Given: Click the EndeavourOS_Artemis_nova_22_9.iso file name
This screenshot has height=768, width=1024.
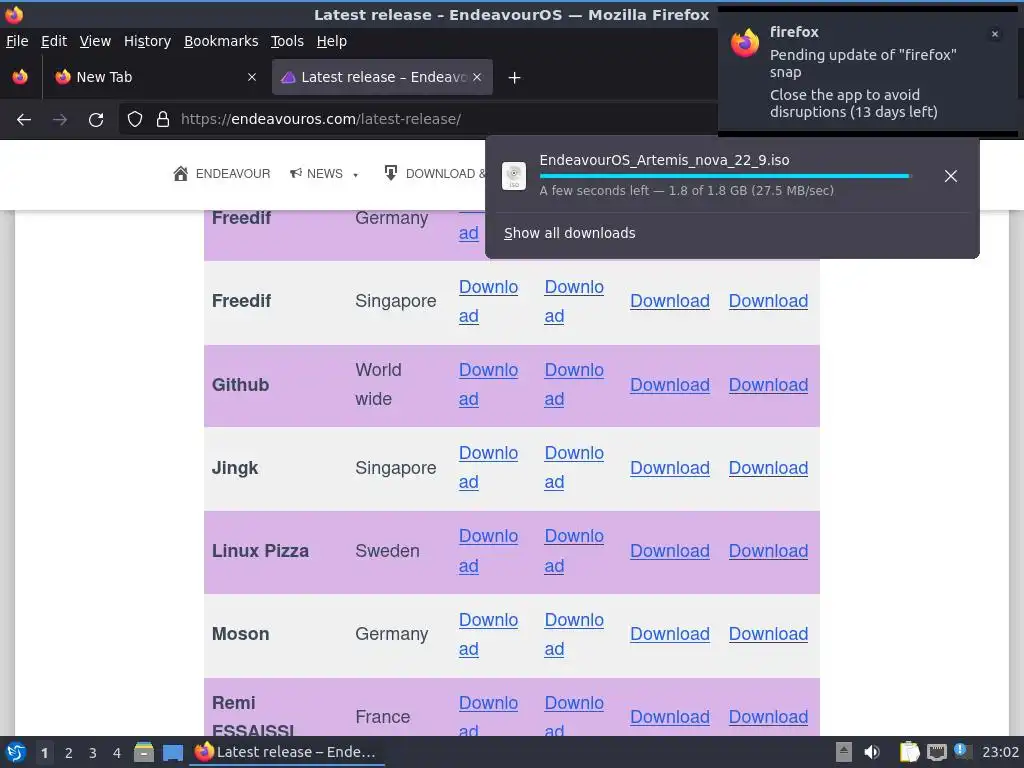Looking at the screenshot, I should 664,160.
